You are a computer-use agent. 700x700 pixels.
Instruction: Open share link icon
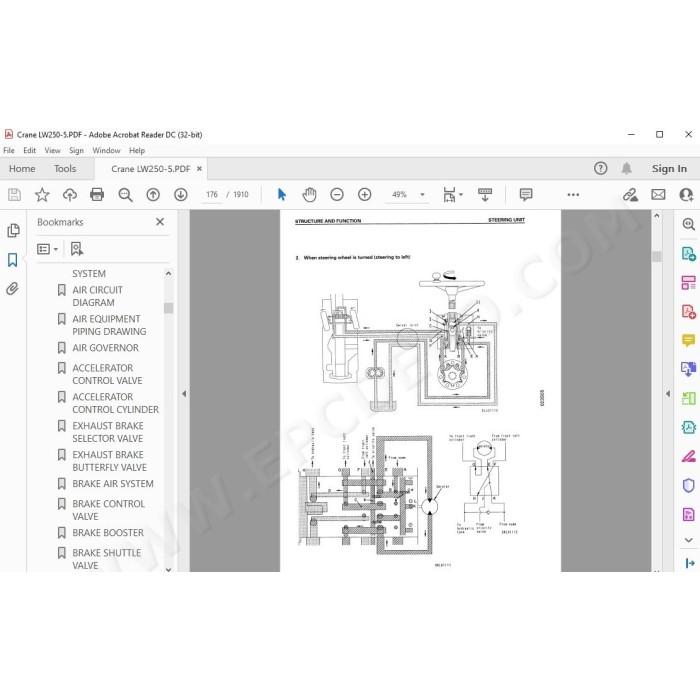point(630,195)
